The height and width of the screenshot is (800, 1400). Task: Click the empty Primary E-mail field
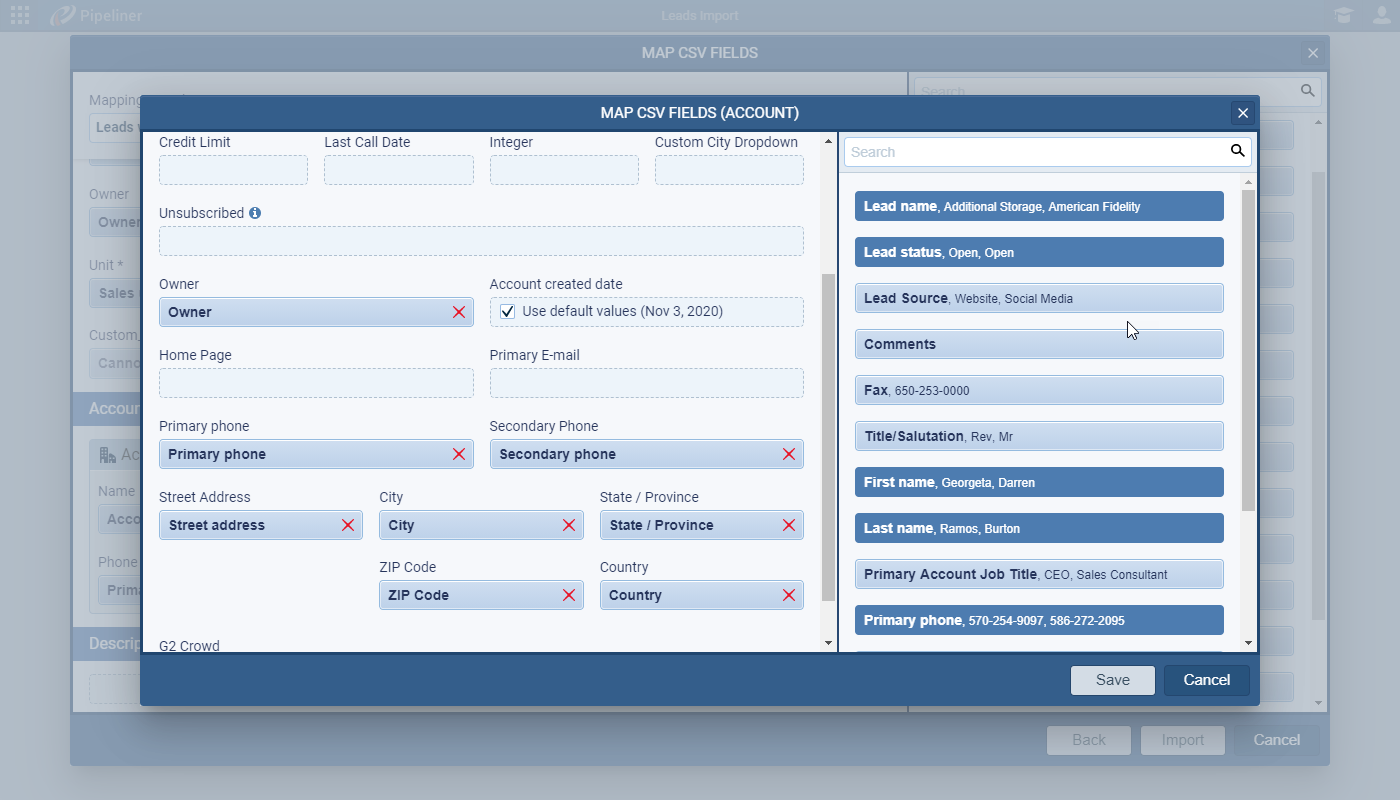646,383
